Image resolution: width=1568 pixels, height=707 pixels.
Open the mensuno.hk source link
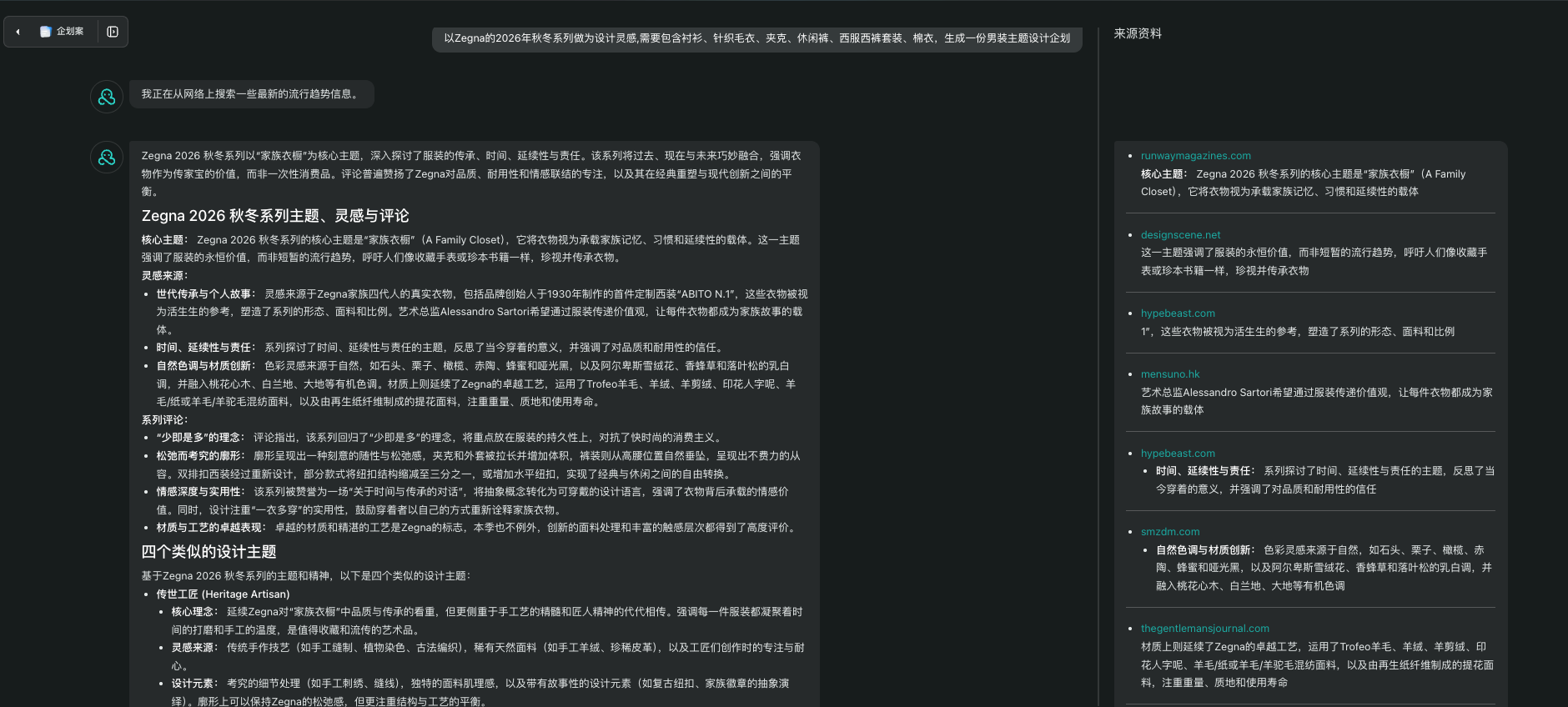[x=1170, y=374]
